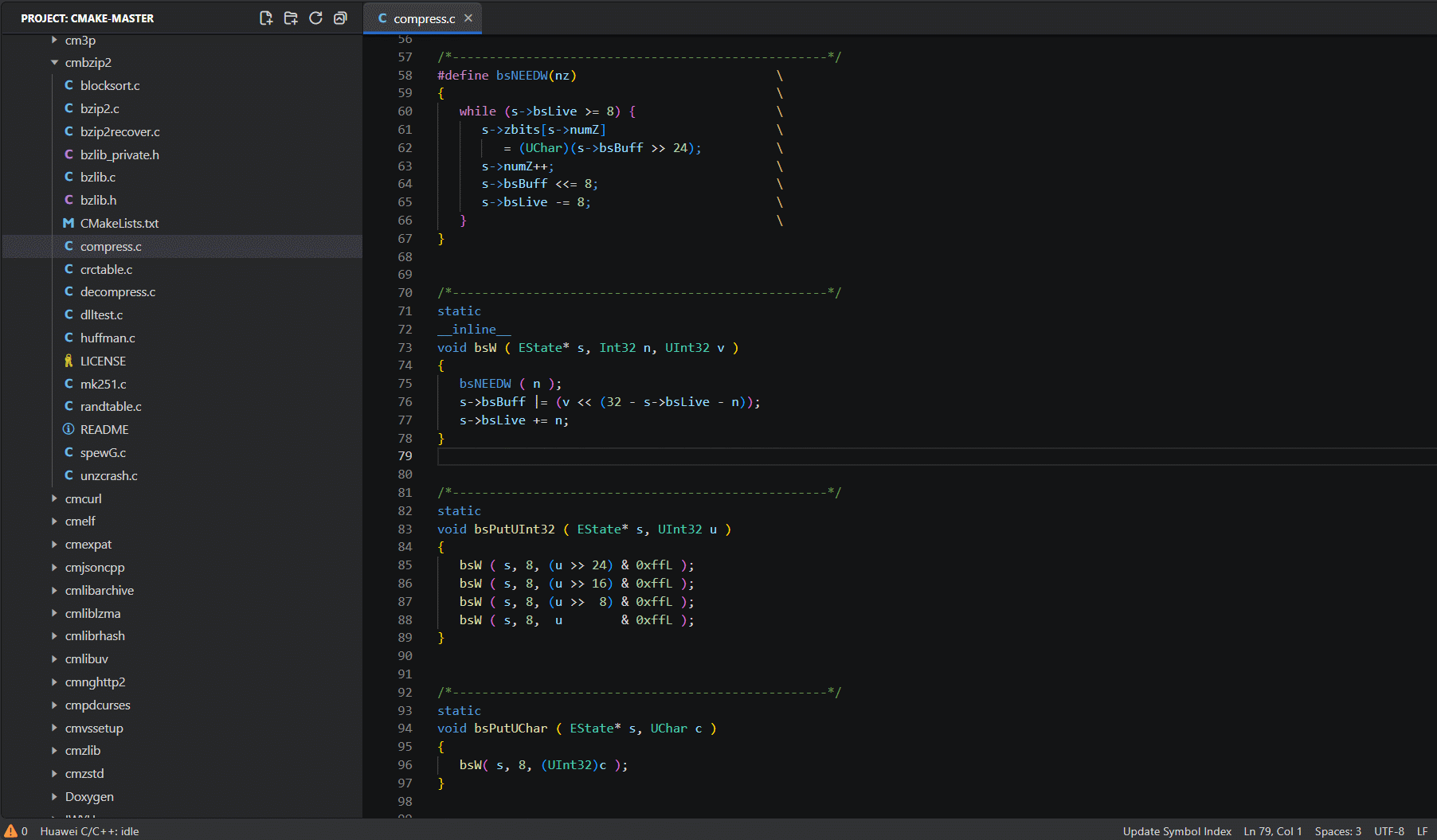Select the compress.c editor tab
The height and width of the screenshot is (840, 1437).
click(x=422, y=18)
